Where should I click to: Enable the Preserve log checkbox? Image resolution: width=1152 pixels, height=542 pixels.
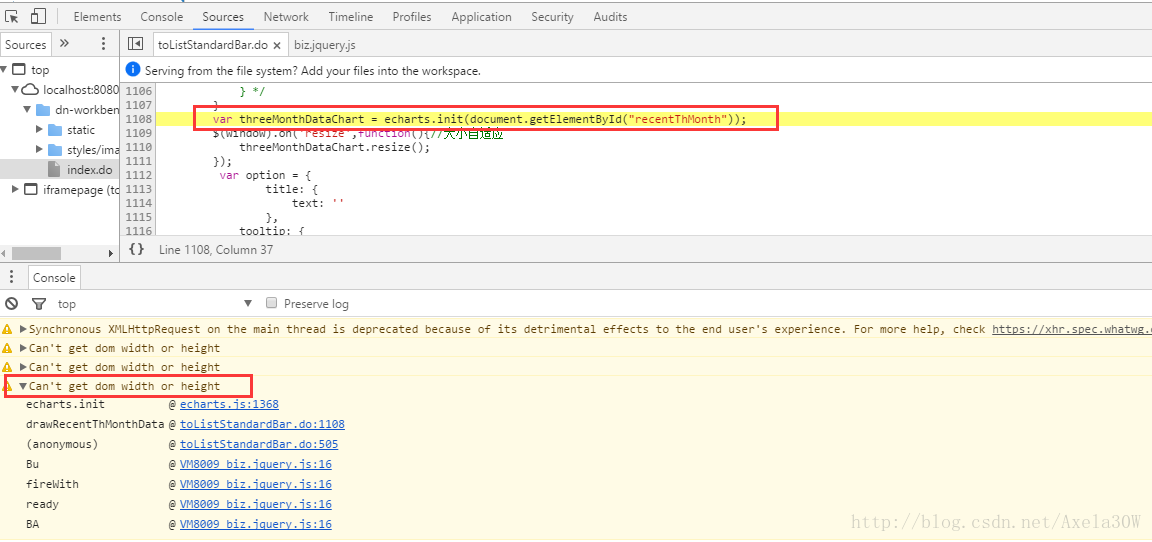pyautogui.click(x=271, y=303)
